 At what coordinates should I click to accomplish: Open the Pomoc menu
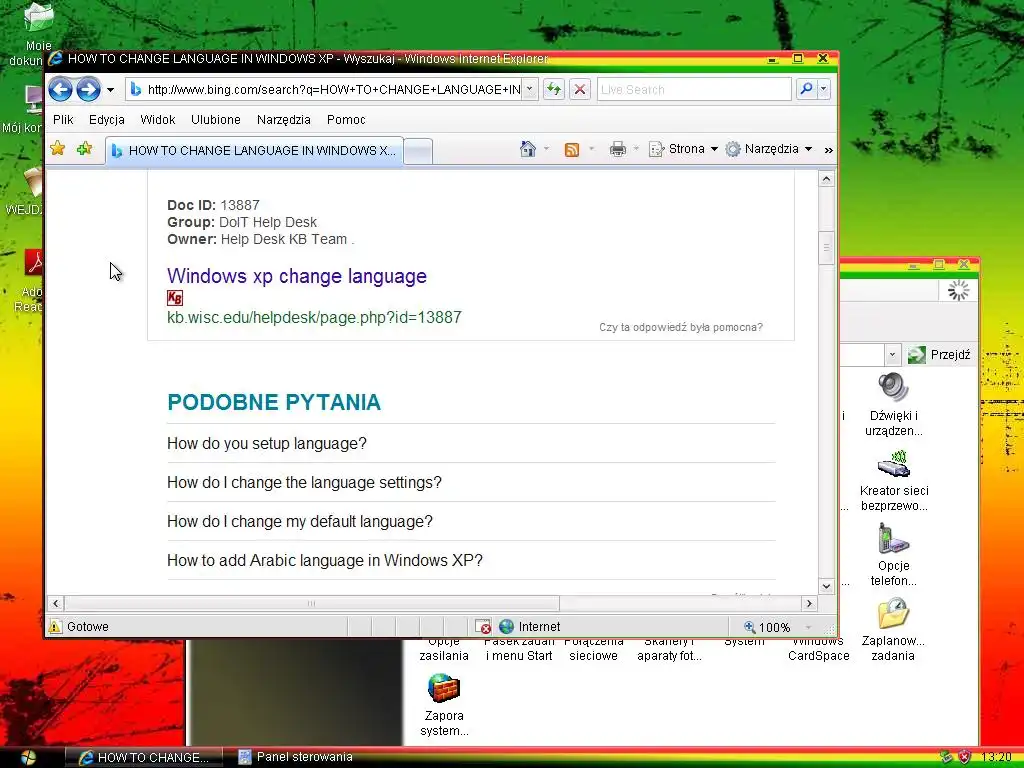click(346, 120)
